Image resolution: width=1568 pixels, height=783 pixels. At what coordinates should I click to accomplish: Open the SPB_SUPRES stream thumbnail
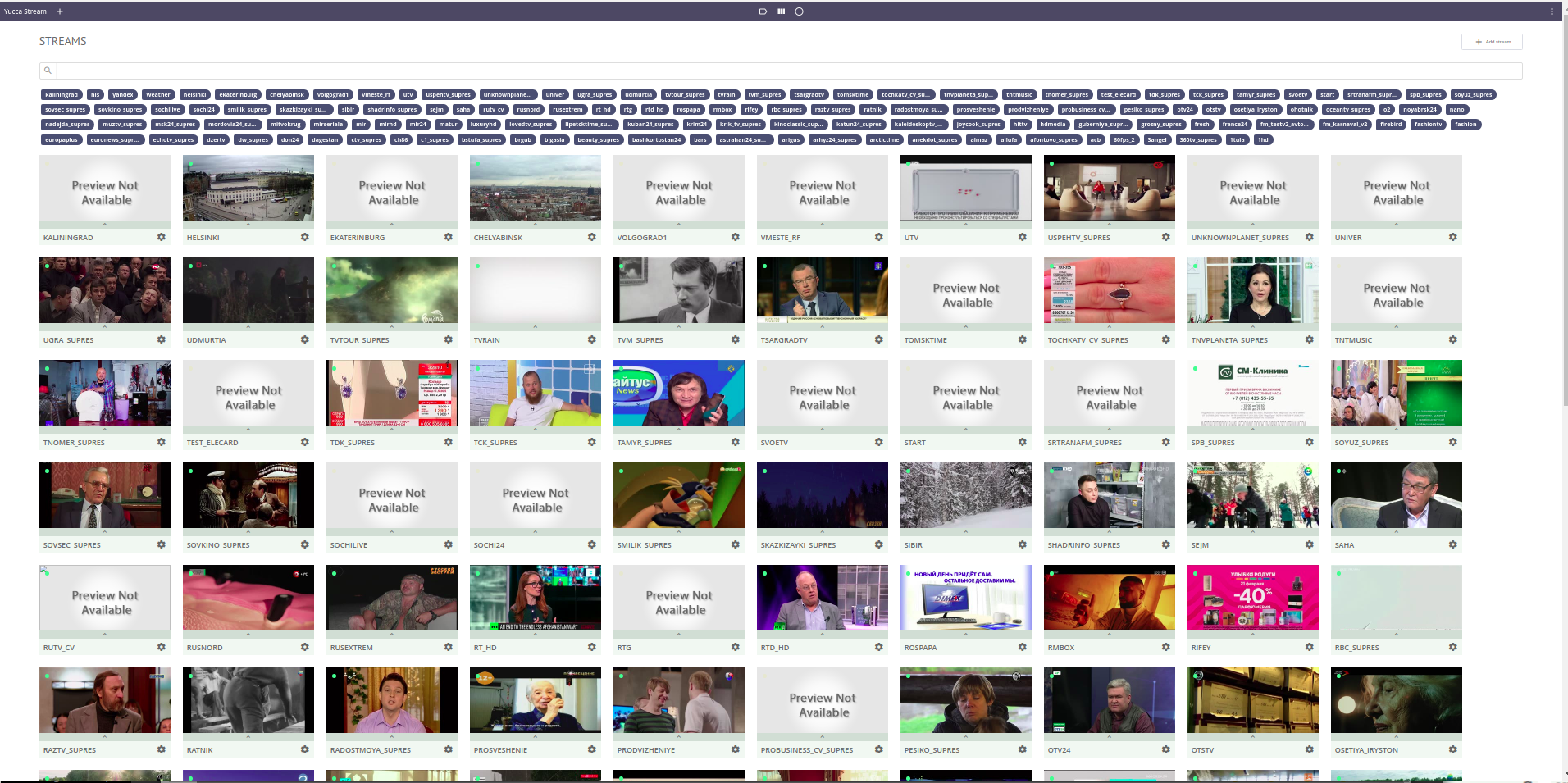pyautogui.click(x=1253, y=393)
